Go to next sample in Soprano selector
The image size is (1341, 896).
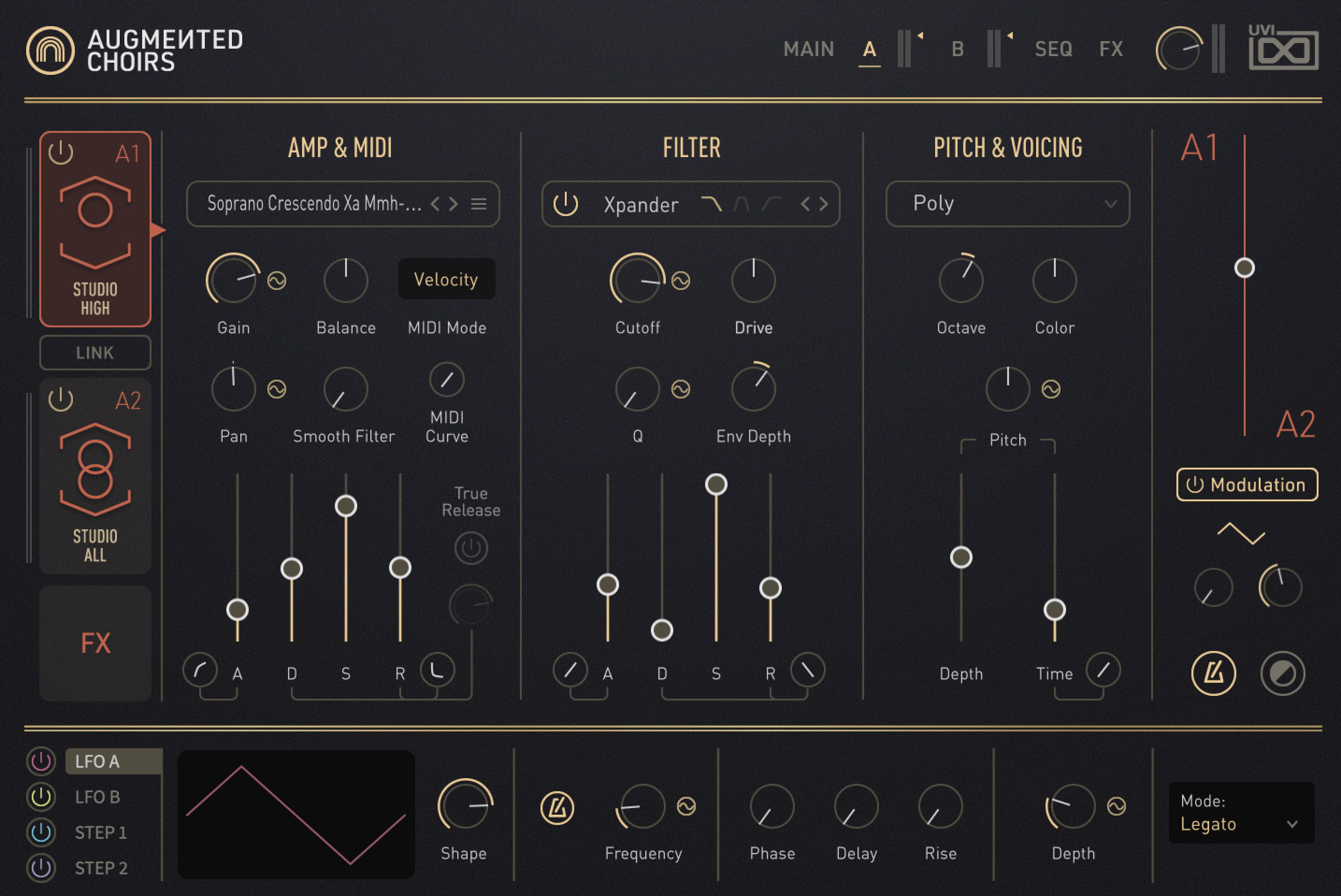[x=453, y=204]
